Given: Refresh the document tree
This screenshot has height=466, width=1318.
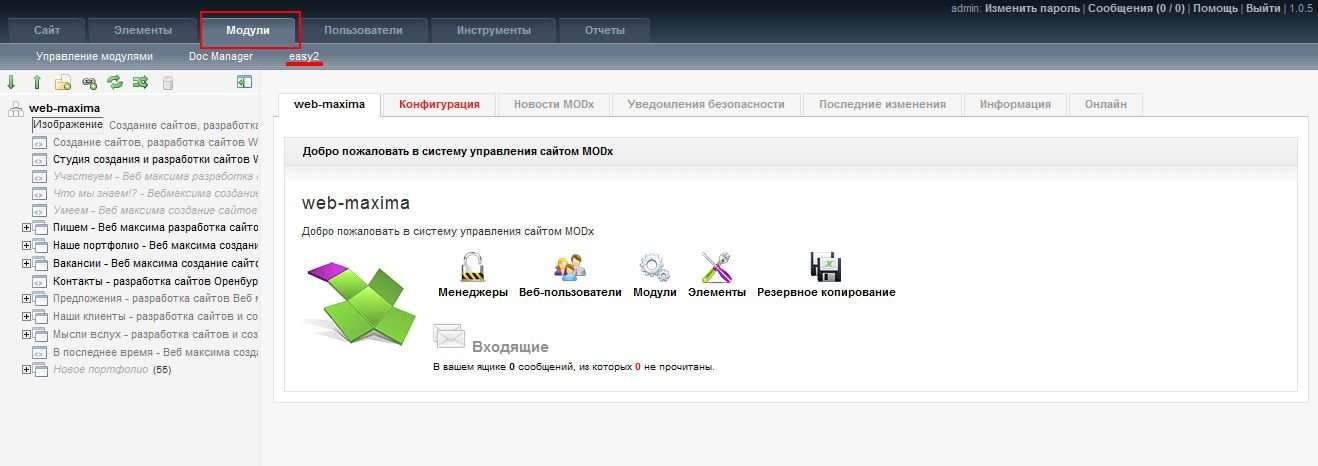Looking at the screenshot, I should coord(115,83).
